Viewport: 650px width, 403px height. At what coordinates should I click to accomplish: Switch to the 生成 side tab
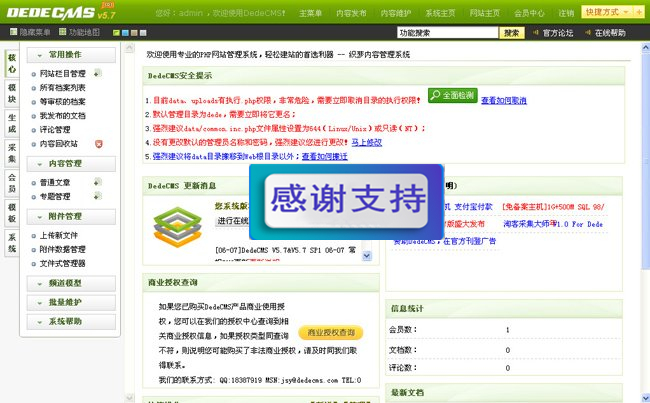point(12,123)
